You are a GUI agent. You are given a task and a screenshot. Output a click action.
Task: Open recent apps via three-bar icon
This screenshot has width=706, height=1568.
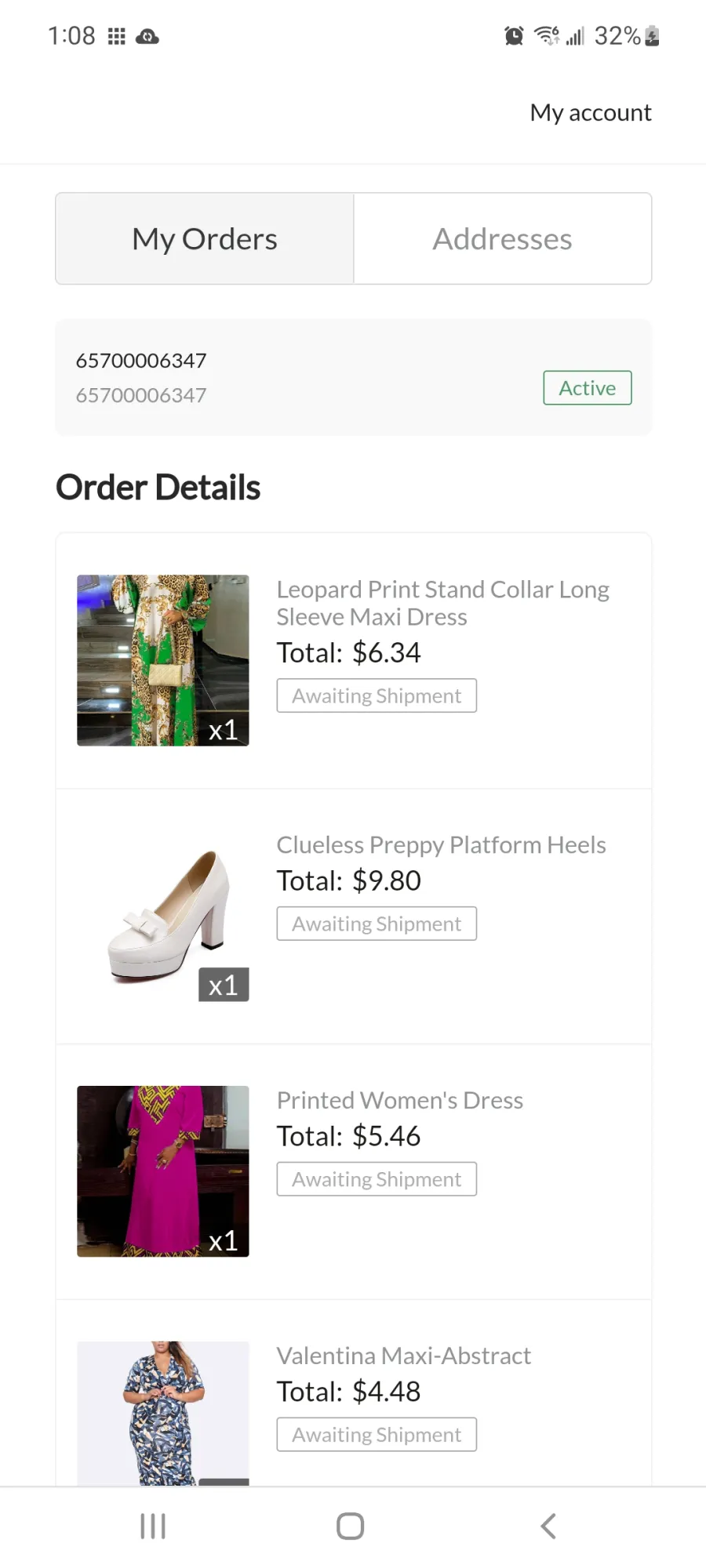pos(152,1526)
